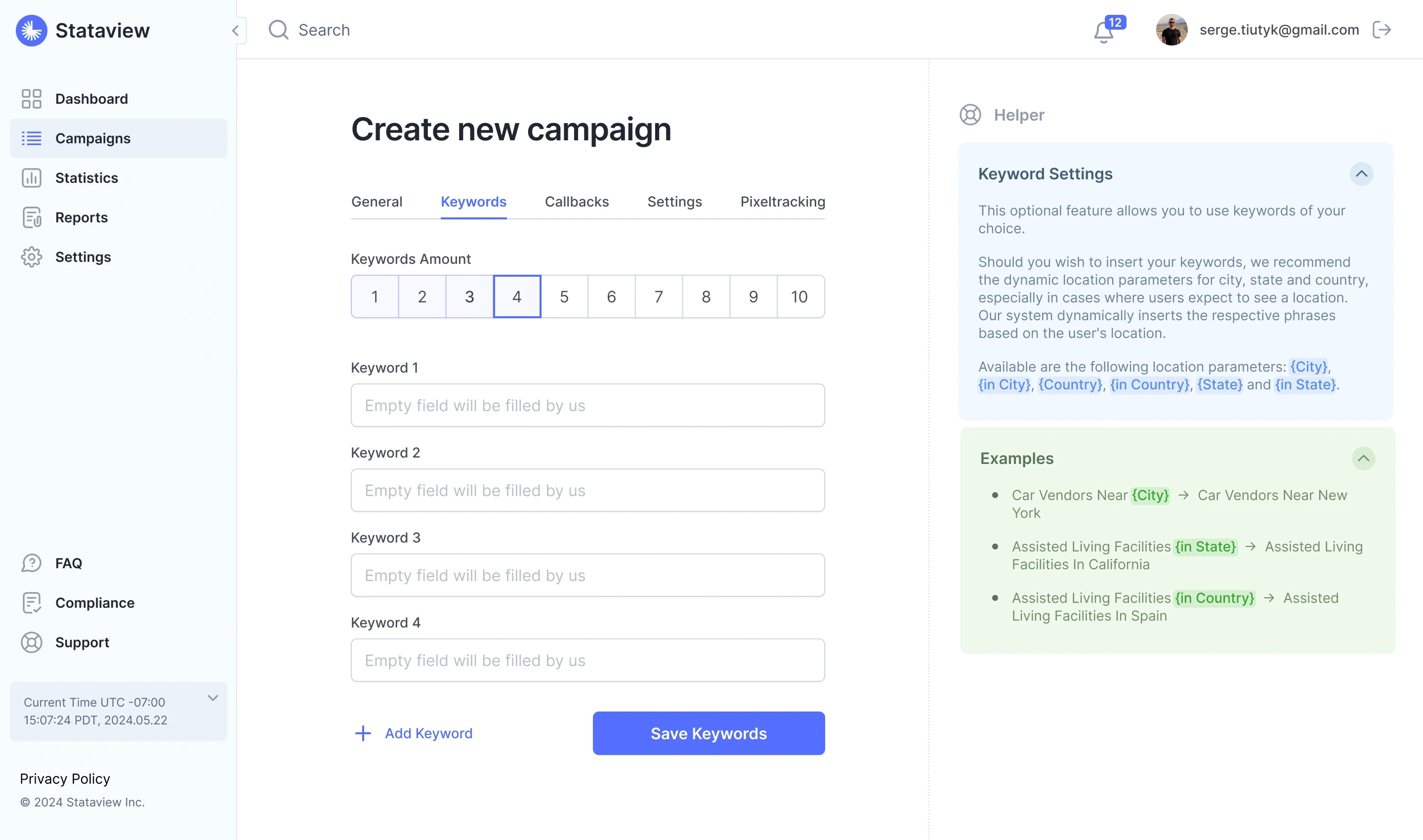
Task: Open the Statistics chart icon
Action: [32, 178]
